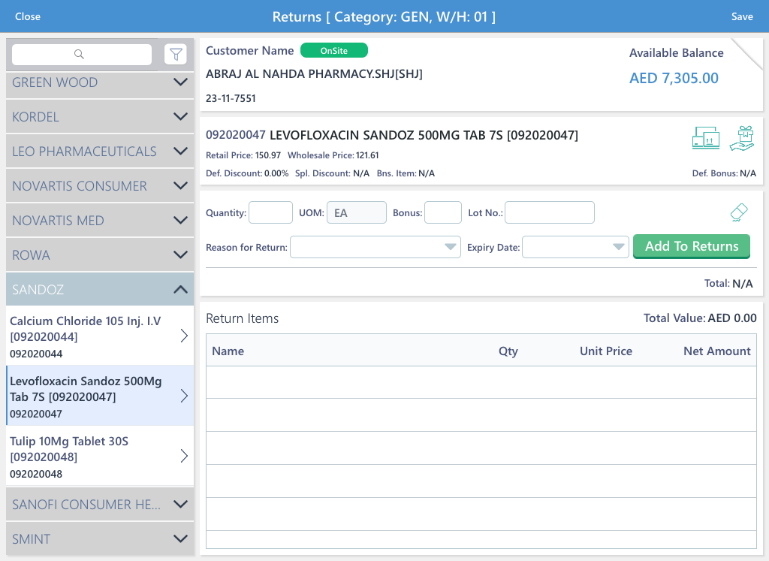Click the search magnifier in the product search box
Viewport: 769px width, 561px height.
point(78,54)
